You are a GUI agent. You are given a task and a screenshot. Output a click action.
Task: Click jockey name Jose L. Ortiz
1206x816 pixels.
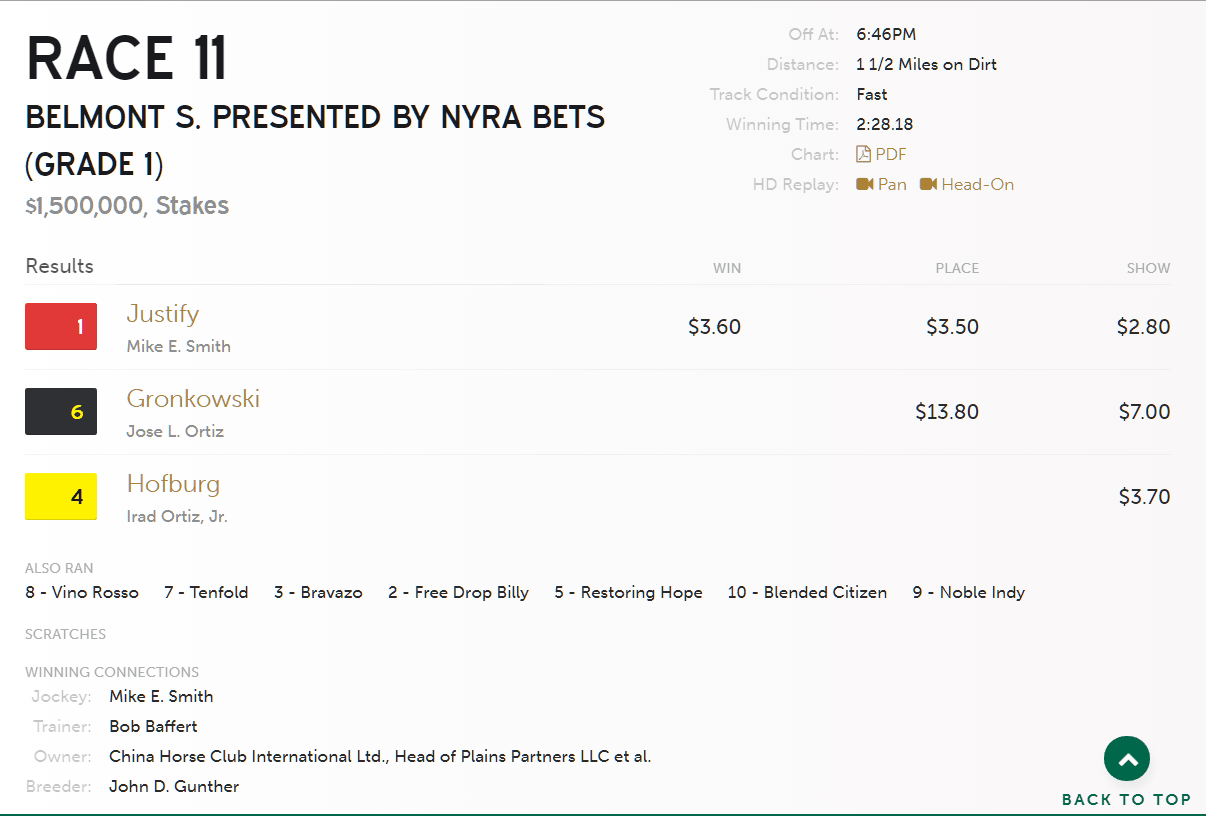[175, 431]
